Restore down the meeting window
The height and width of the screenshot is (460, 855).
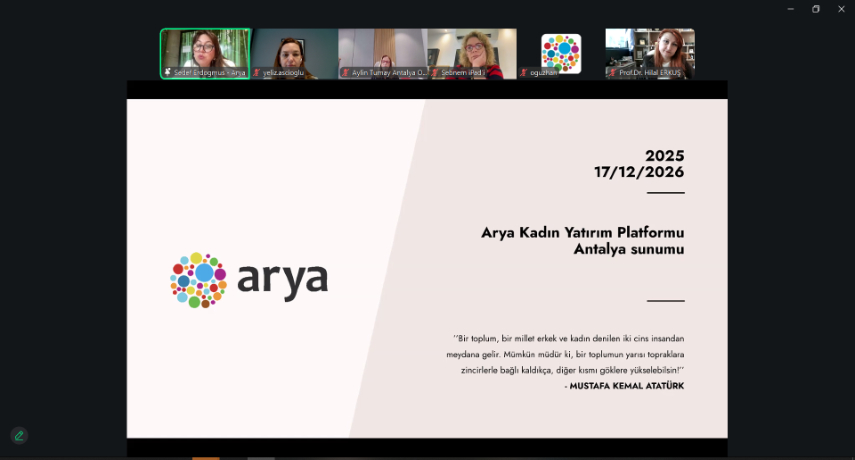pyautogui.click(x=815, y=9)
